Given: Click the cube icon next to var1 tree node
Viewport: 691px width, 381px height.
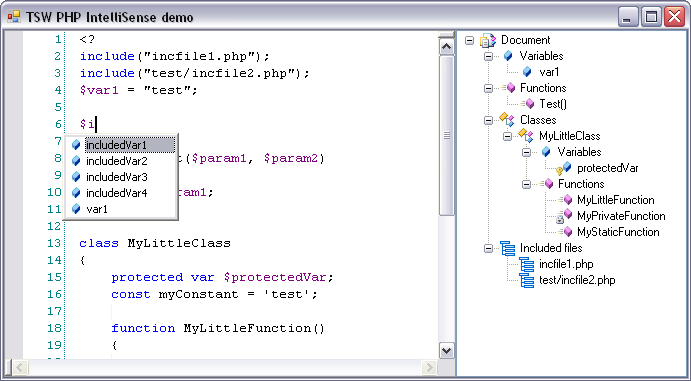Looking at the screenshot, I should click(527, 72).
